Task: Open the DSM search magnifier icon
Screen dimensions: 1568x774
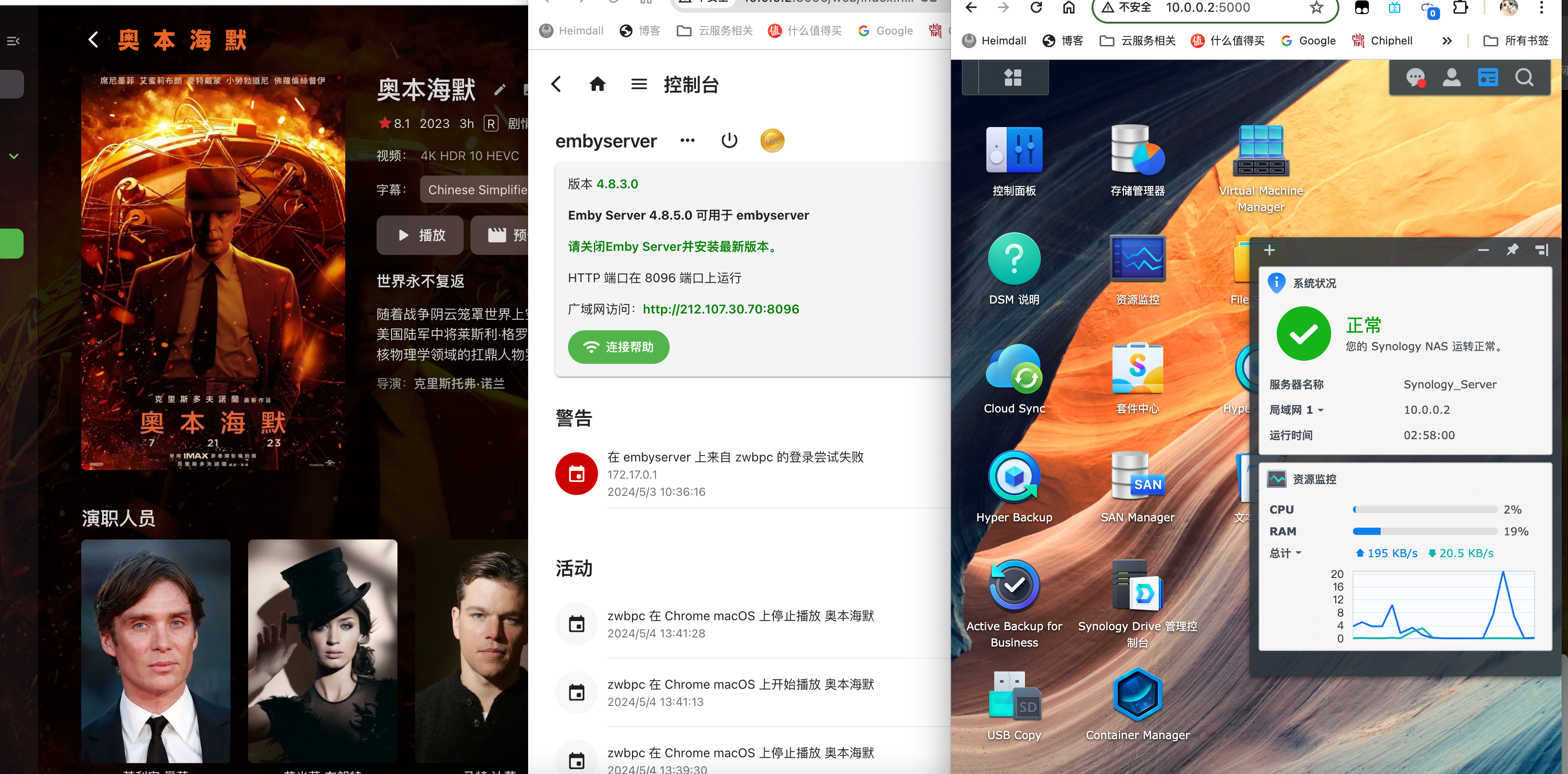Action: pyautogui.click(x=1524, y=77)
